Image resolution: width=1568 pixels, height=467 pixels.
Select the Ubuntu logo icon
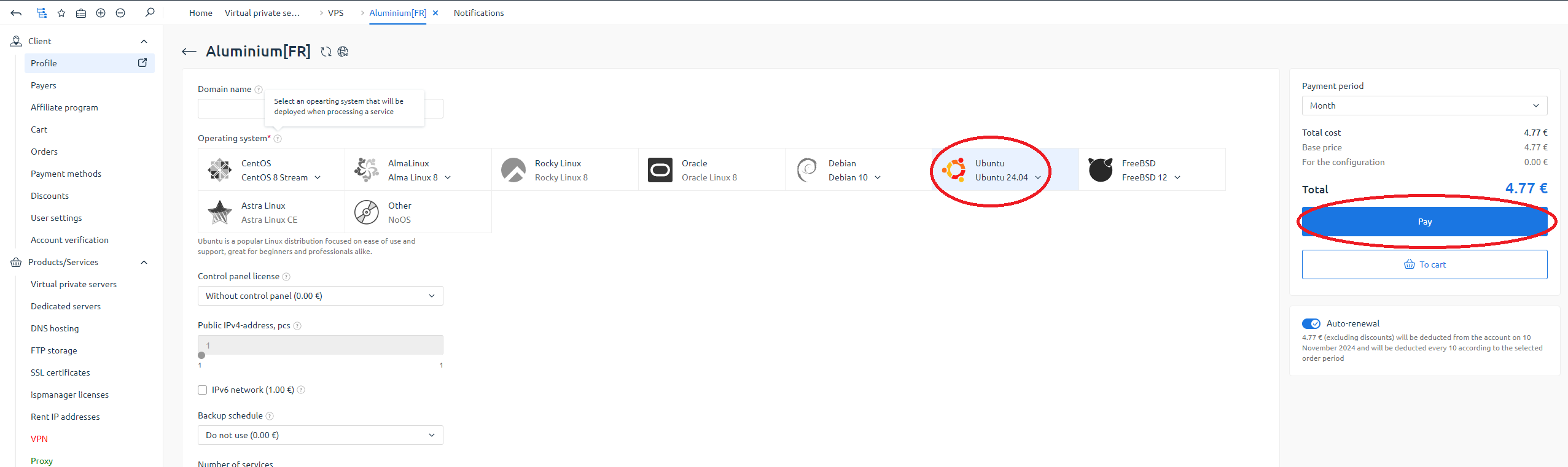point(954,170)
